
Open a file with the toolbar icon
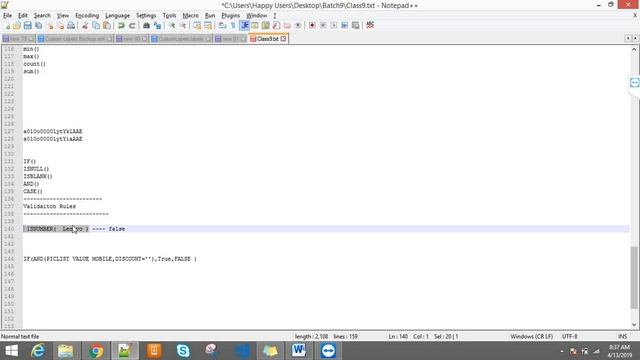click(x=17, y=25)
